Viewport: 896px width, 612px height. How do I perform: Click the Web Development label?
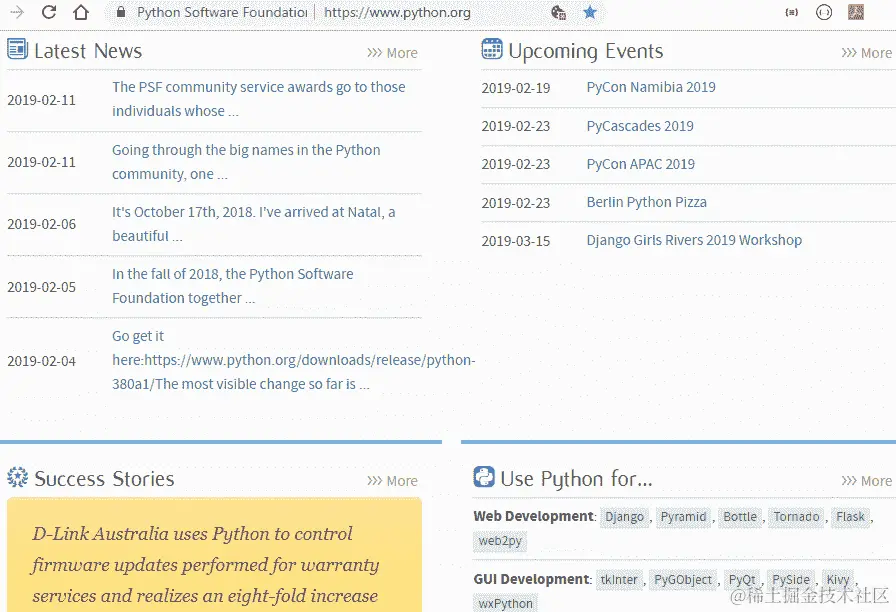click(x=534, y=516)
